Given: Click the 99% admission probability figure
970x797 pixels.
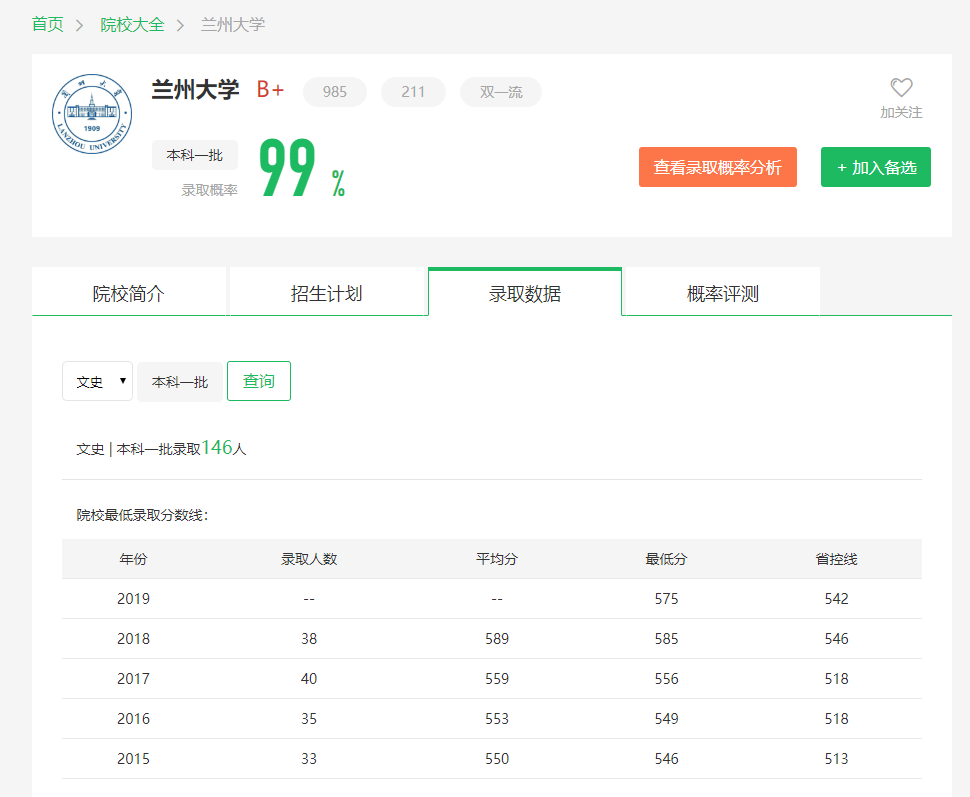Looking at the screenshot, I should pyautogui.click(x=302, y=168).
